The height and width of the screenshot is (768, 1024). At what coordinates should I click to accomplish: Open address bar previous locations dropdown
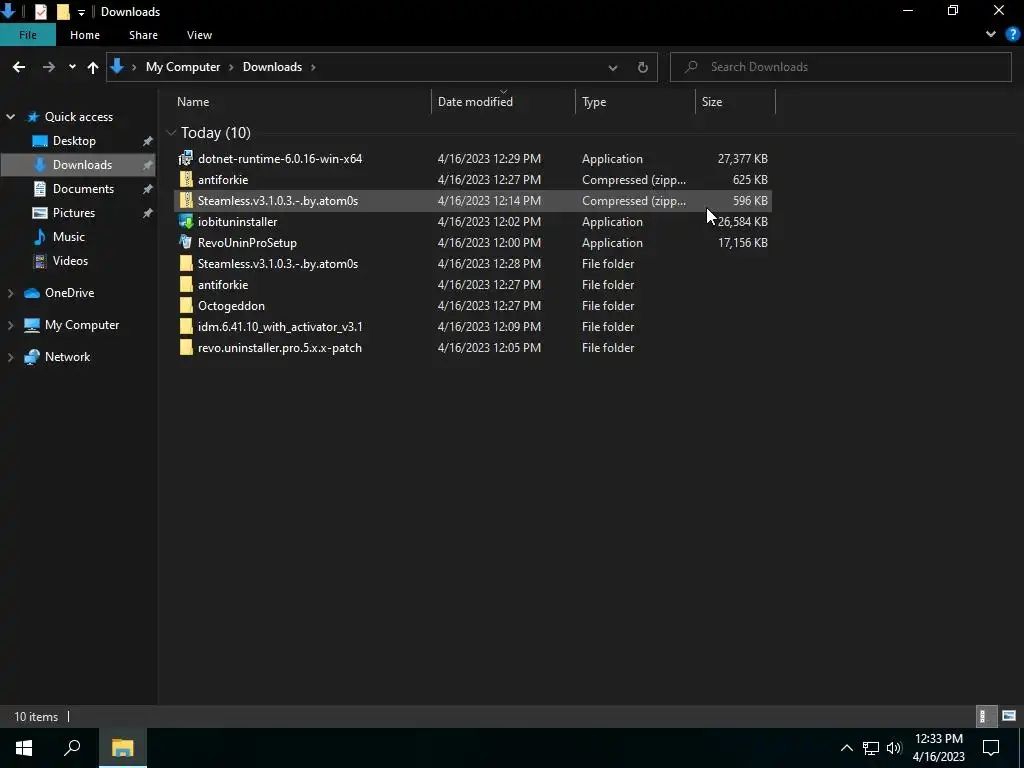[x=613, y=67]
